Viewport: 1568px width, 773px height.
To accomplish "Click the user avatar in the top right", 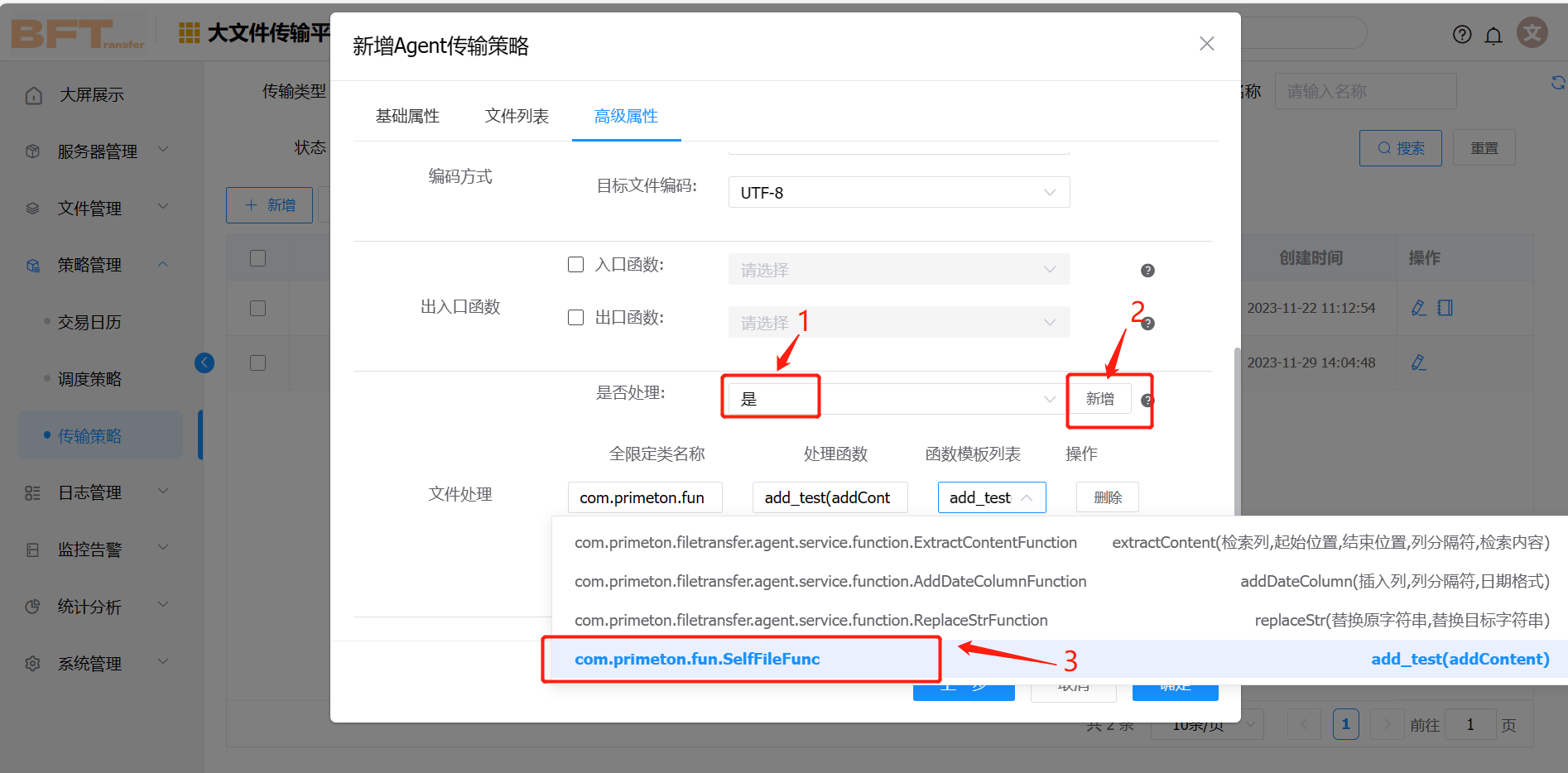I will [1532, 32].
